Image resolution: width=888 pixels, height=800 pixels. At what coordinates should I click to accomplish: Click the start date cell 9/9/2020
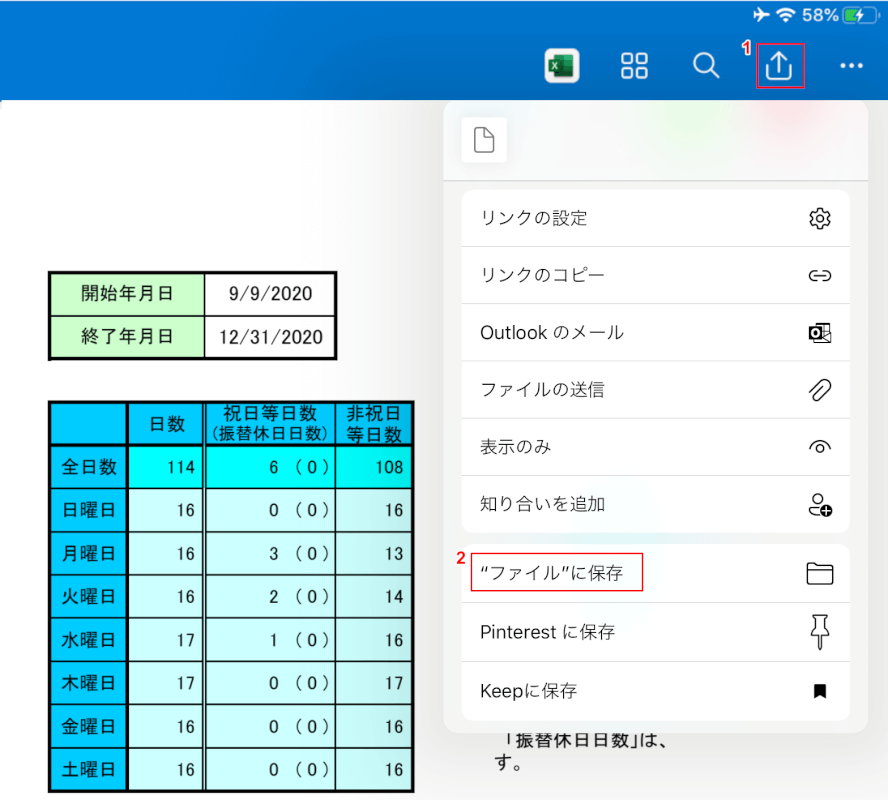[x=270, y=294]
